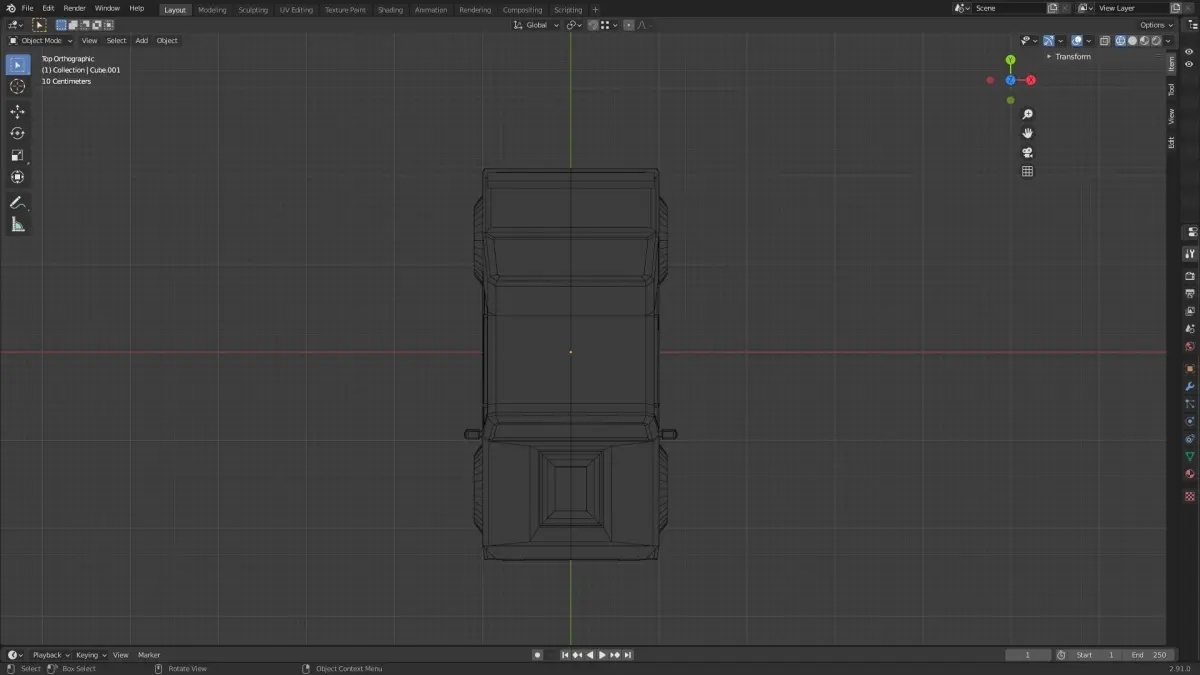1200x675 pixels.
Task: Play the animation forward
Action: pos(602,655)
